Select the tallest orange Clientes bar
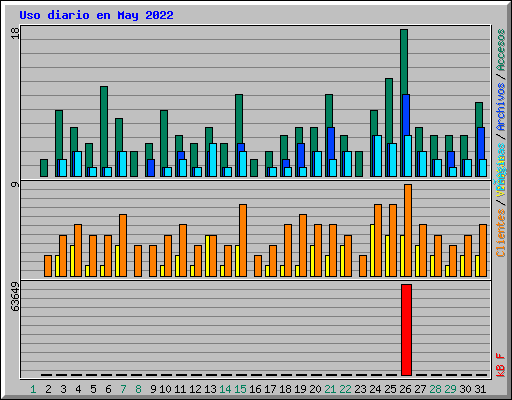Image resolution: width=512 pixels, height=400 pixels. 408,230
